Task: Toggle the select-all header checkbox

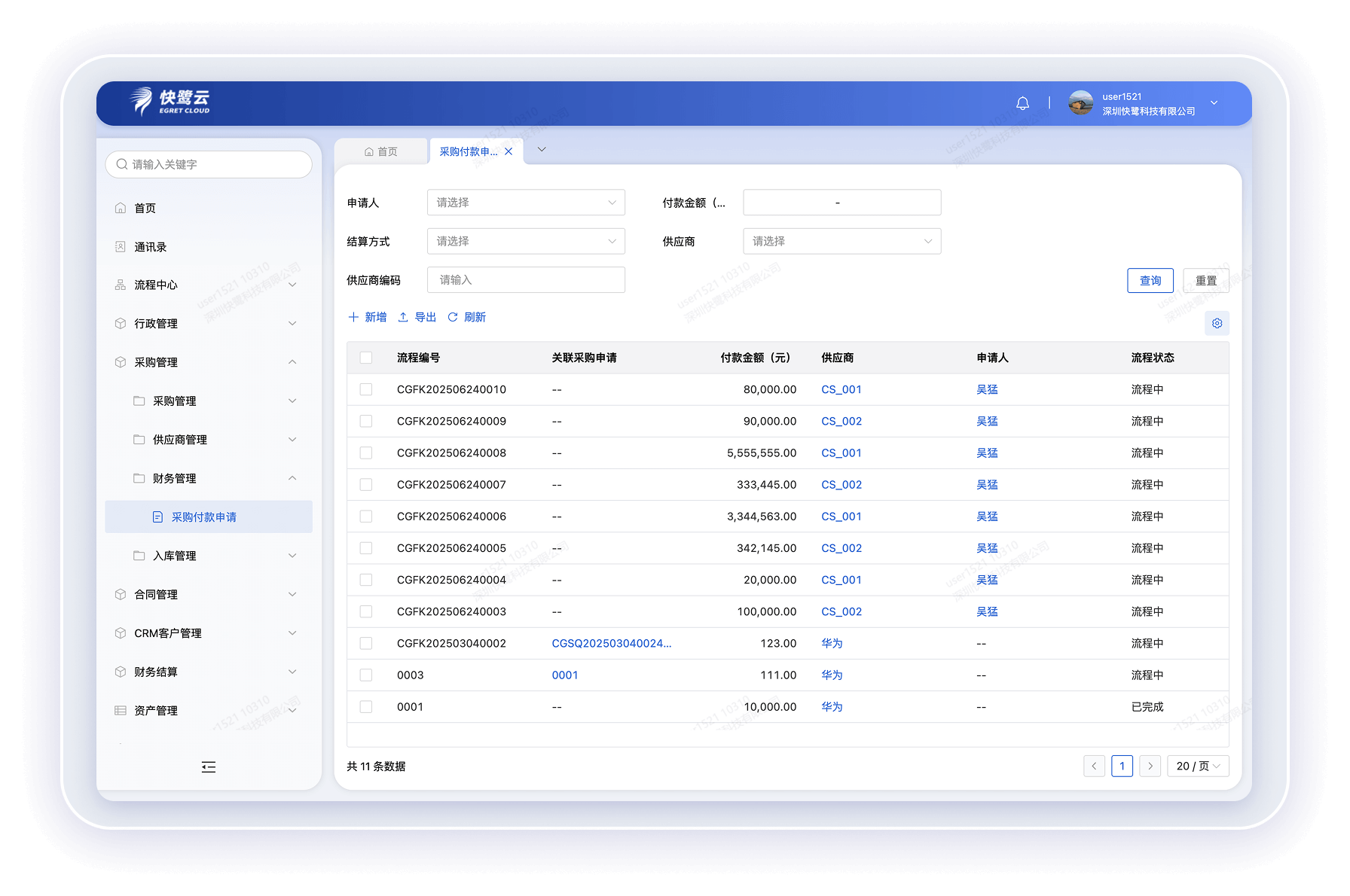Action: (366, 358)
